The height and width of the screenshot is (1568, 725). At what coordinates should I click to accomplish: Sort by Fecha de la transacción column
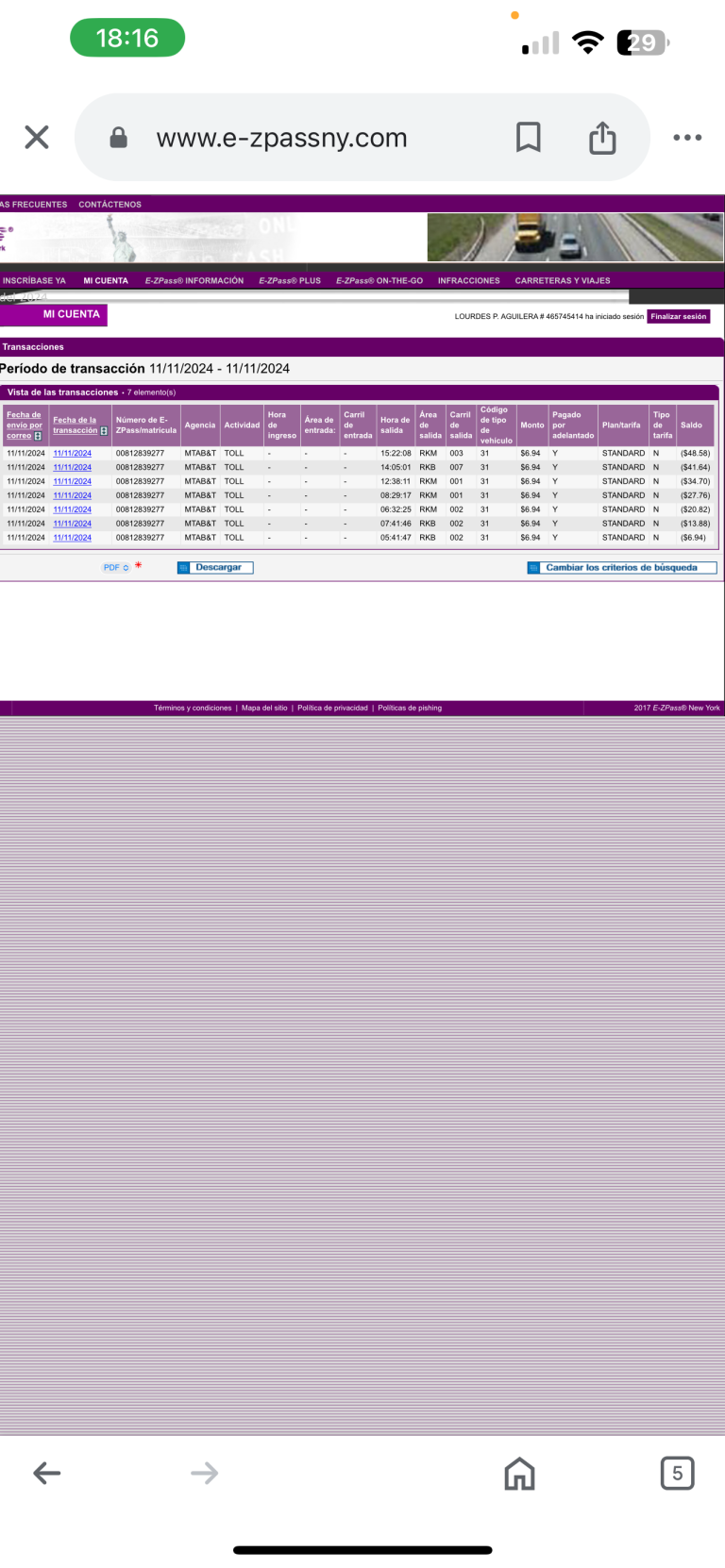tap(76, 425)
